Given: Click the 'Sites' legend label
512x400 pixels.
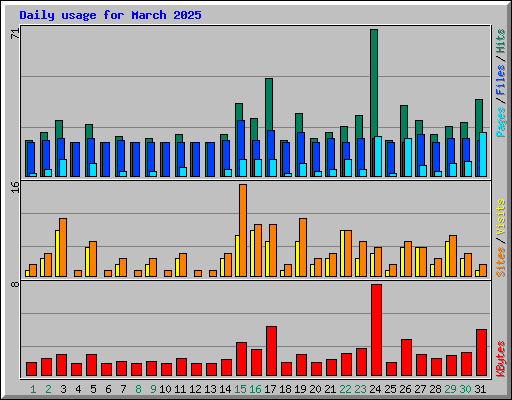Looking at the screenshot, I should point(501,262).
